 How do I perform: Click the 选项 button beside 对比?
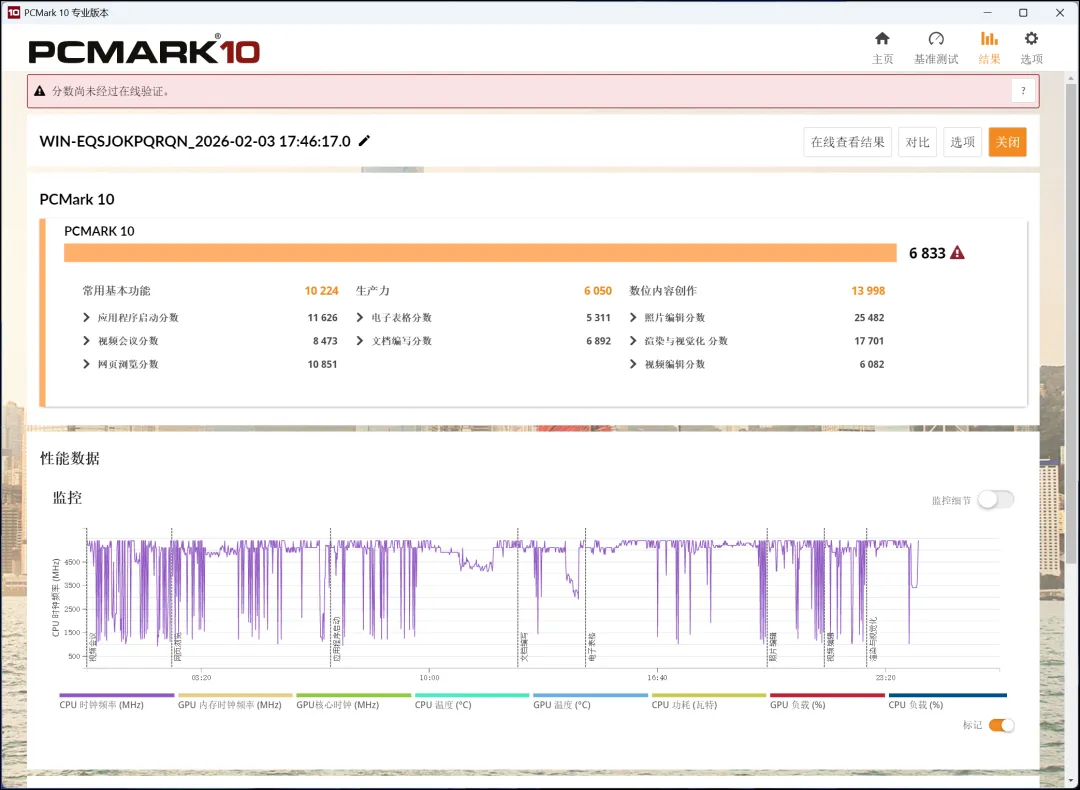(x=962, y=142)
